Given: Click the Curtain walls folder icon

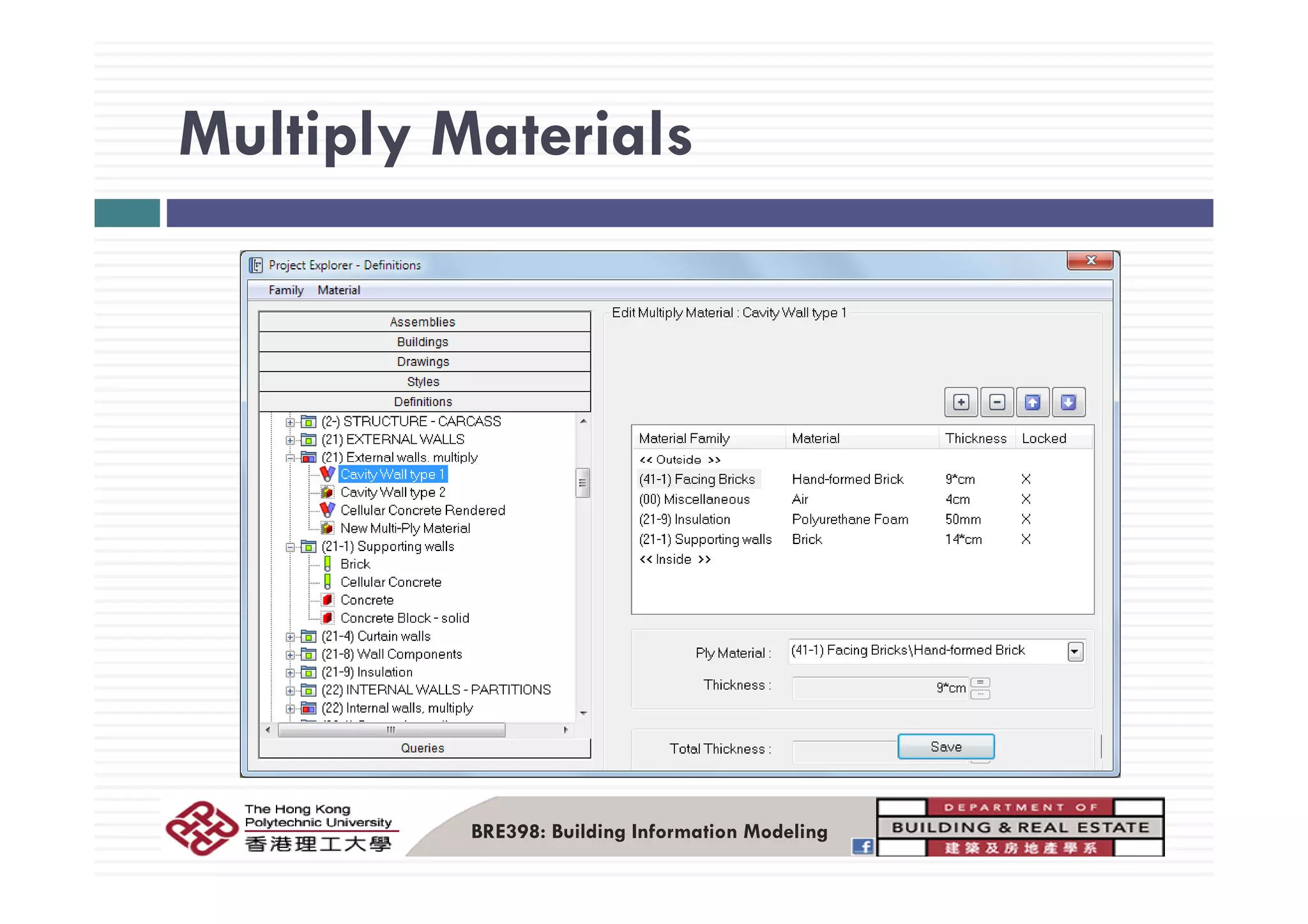Looking at the screenshot, I should 308,636.
